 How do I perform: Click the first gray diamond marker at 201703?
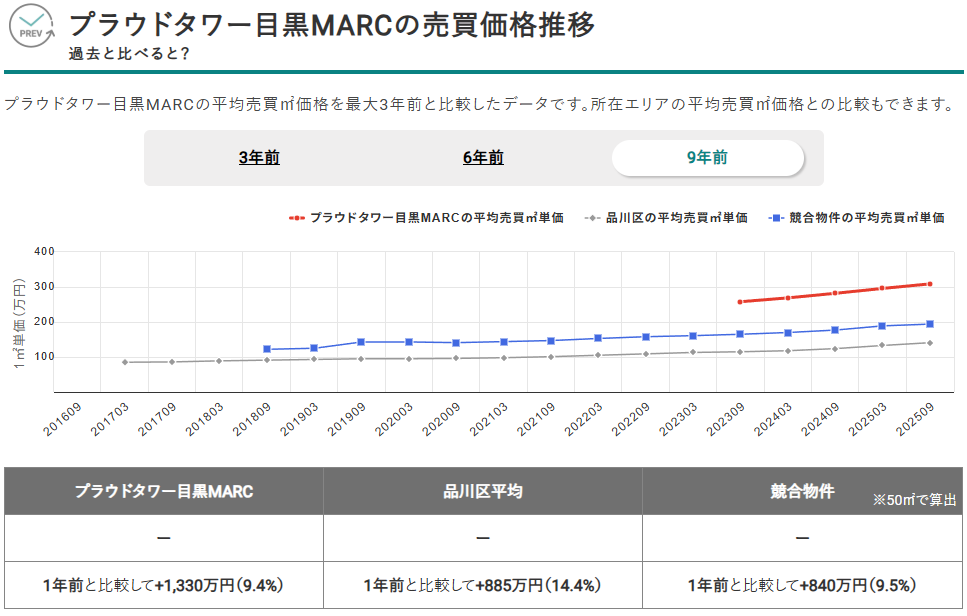125,362
